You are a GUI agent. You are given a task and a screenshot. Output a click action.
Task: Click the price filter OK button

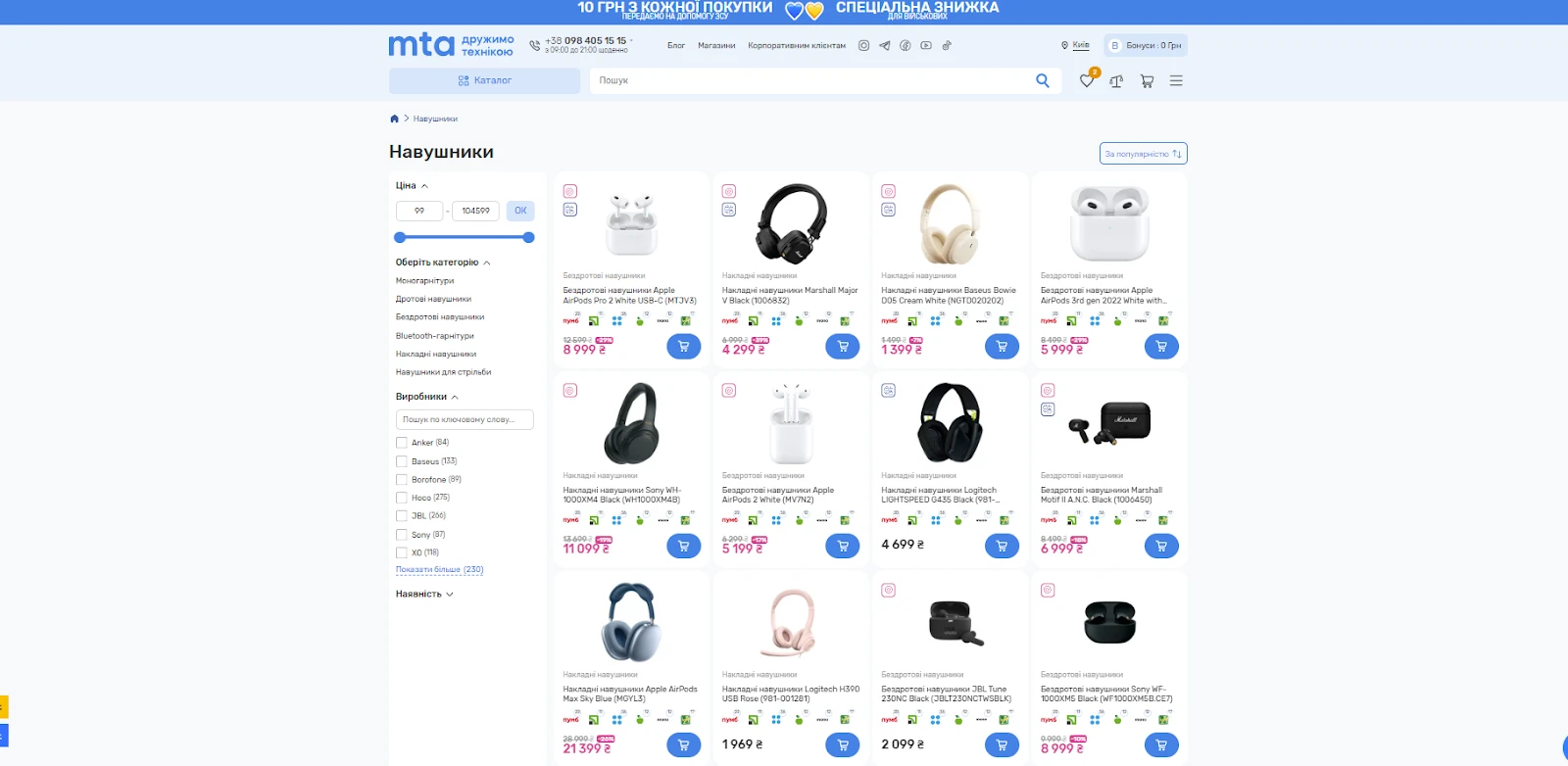point(520,211)
